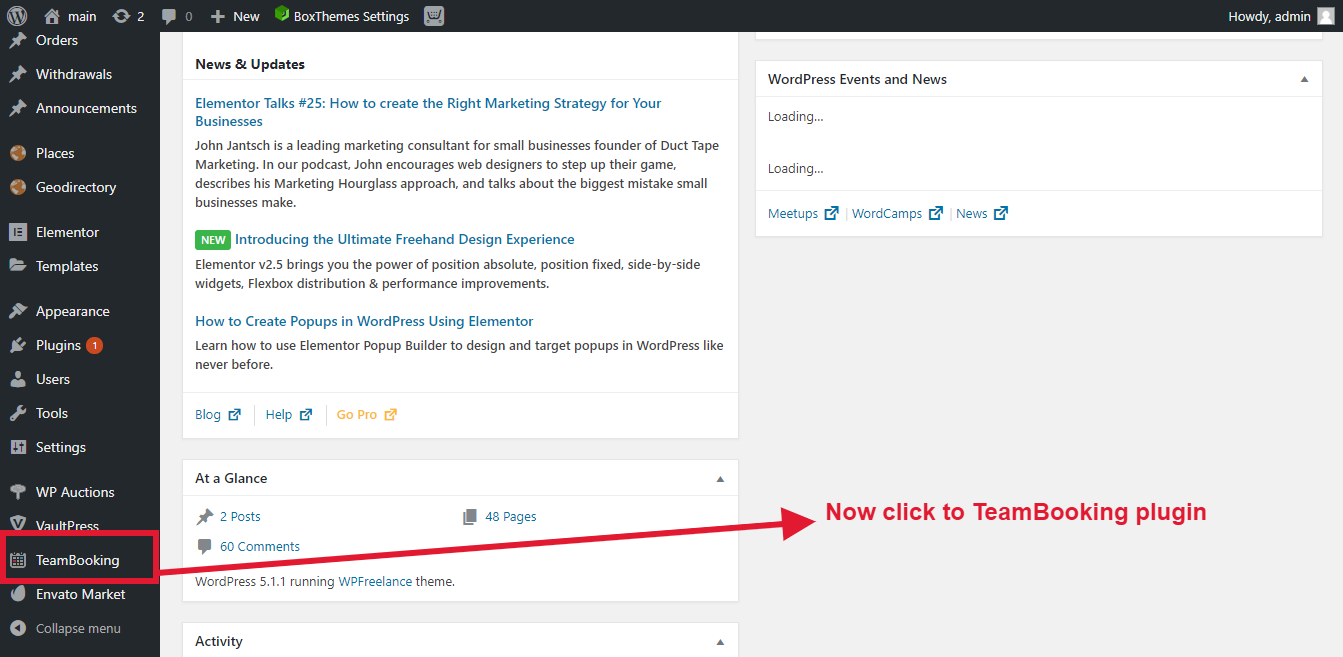Open the Withdrawals menu item
The image size is (1343, 657).
[74, 74]
